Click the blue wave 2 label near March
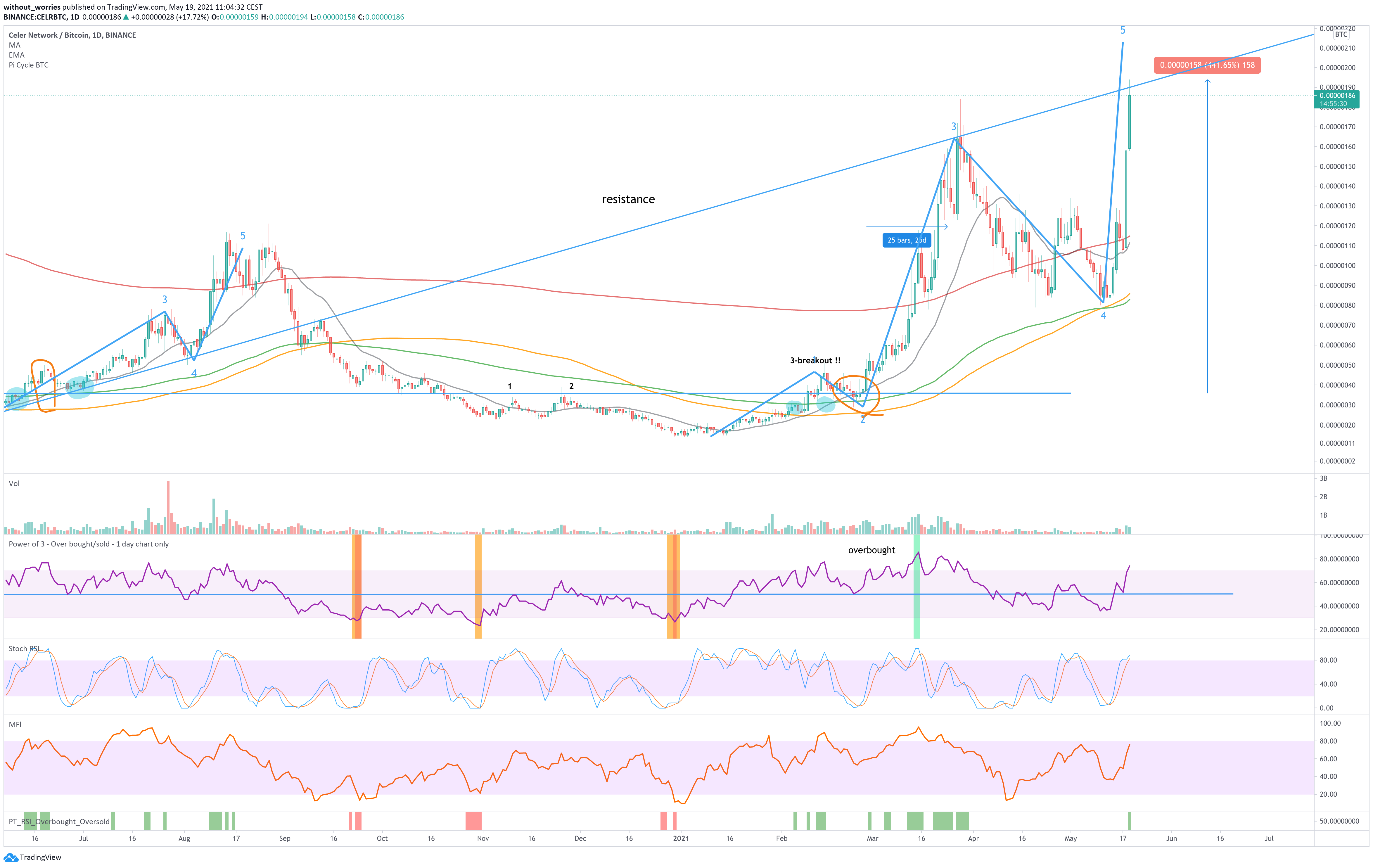Viewport: 1373px width, 868px height. 863,420
